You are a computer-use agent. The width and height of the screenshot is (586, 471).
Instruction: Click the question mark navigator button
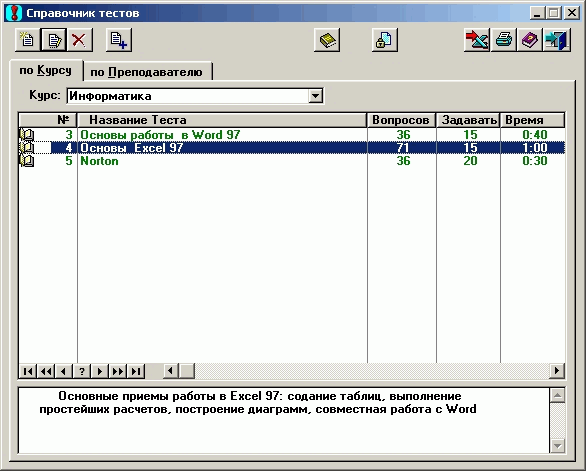(81, 371)
